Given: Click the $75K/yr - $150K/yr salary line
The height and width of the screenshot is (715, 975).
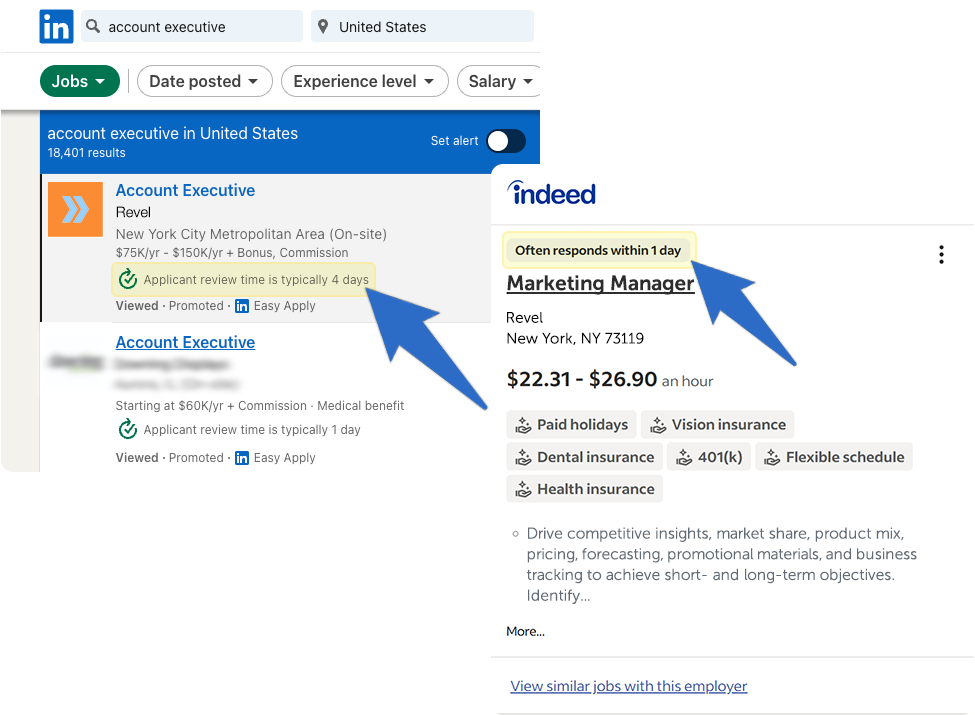Looking at the screenshot, I should (x=232, y=253).
